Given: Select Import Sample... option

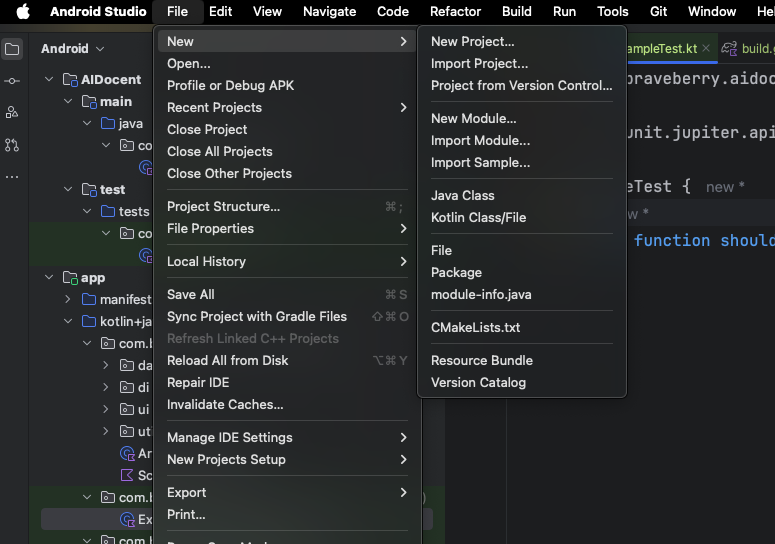Looking at the screenshot, I should [522, 163].
